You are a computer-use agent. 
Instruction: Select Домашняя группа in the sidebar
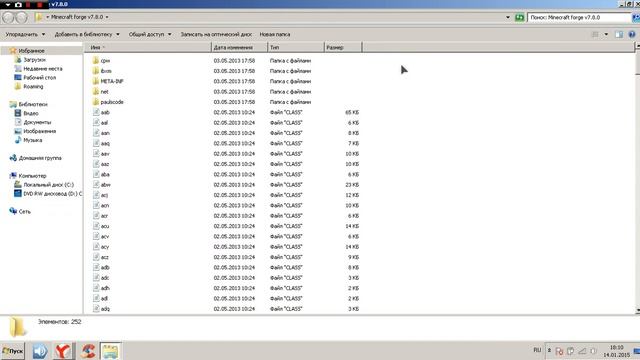coord(40,158)
